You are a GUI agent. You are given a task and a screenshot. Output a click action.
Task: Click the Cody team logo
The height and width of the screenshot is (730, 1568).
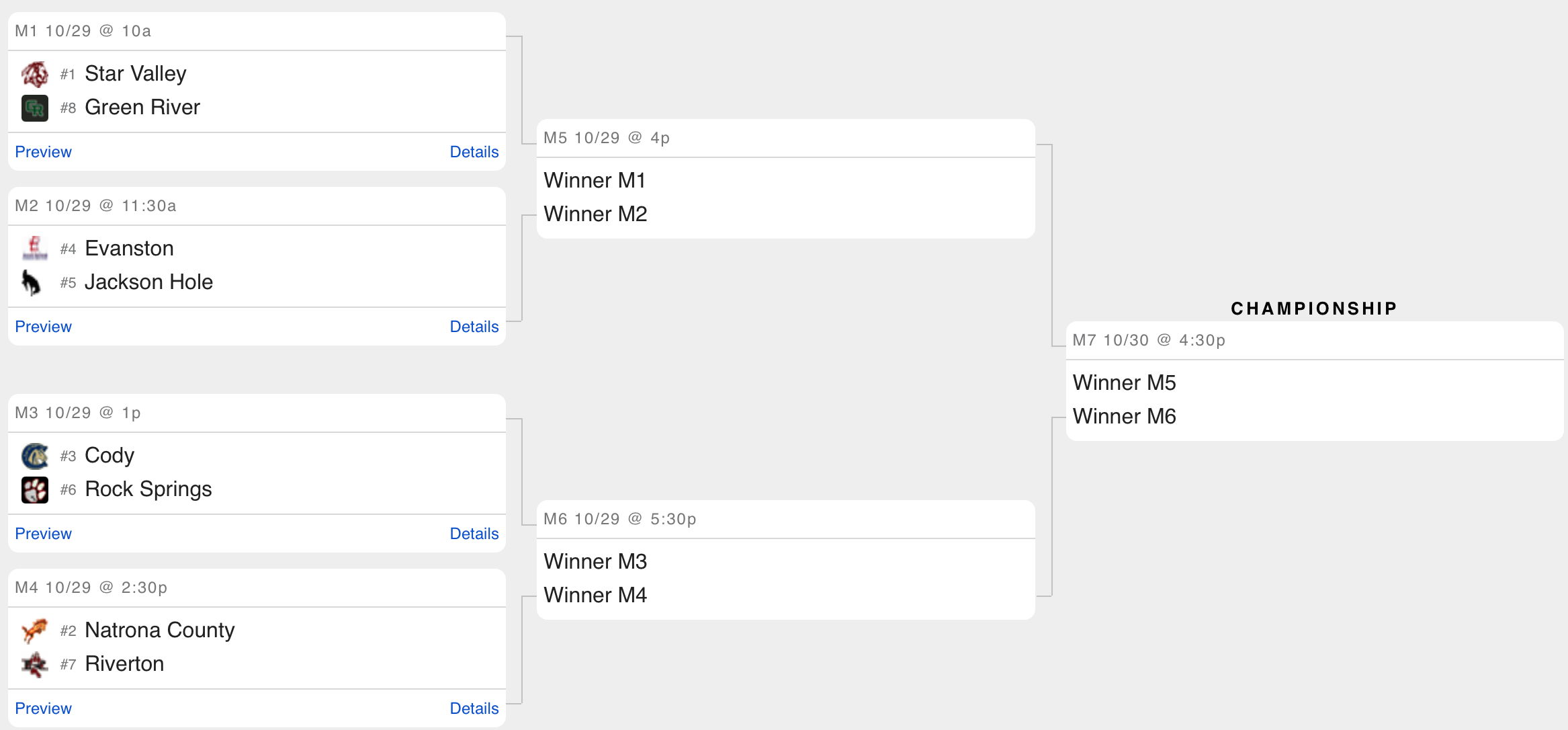click(35, 456)
